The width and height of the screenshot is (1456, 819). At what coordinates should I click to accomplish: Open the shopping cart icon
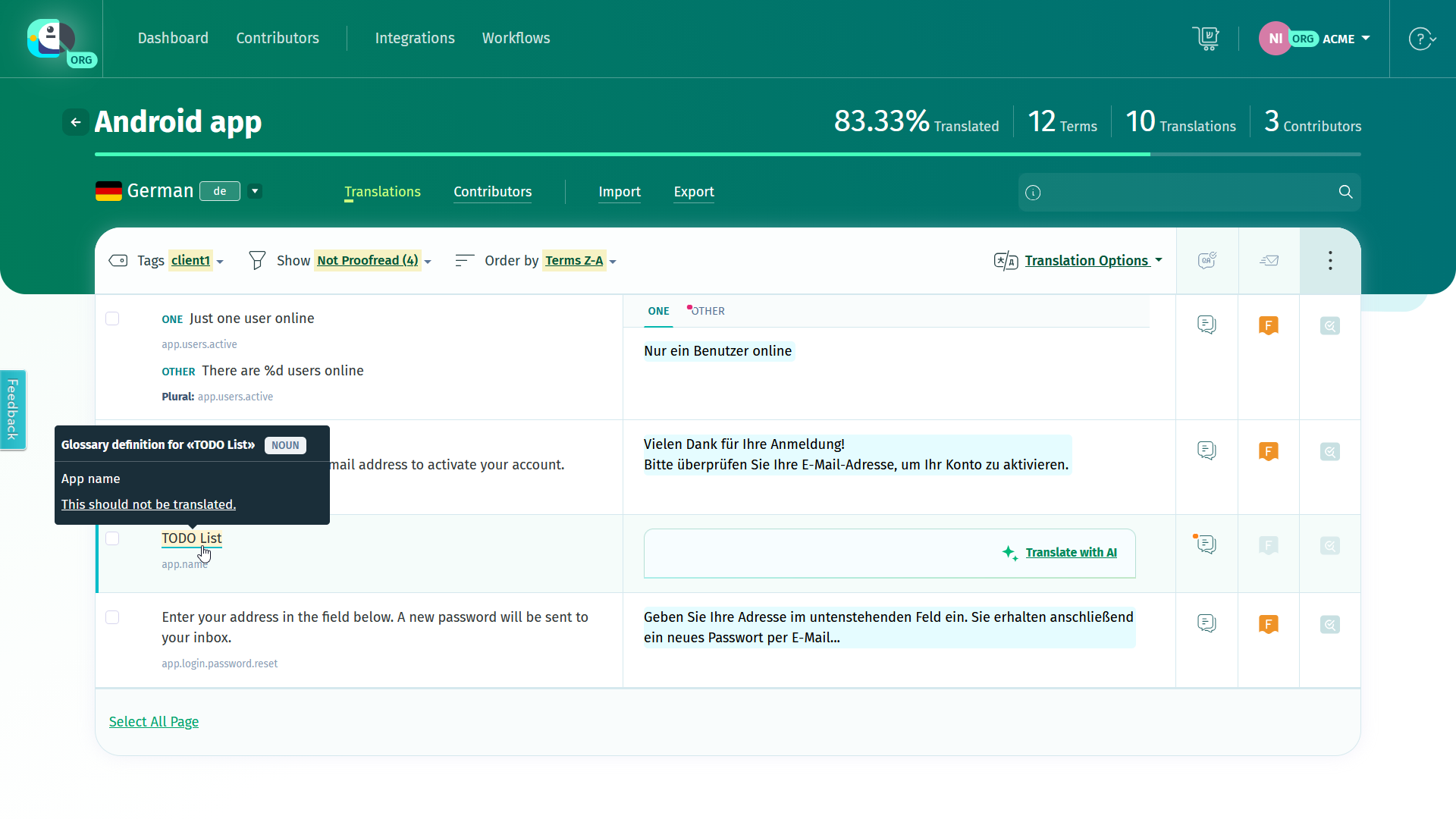pyautogui.click(x=1205, y=38)
